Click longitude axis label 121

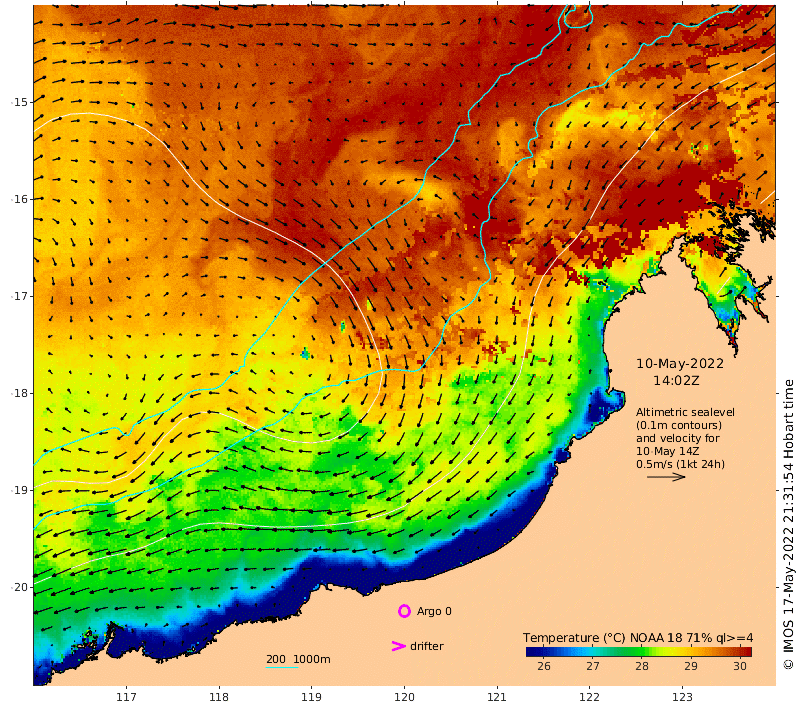click(496, 697)
